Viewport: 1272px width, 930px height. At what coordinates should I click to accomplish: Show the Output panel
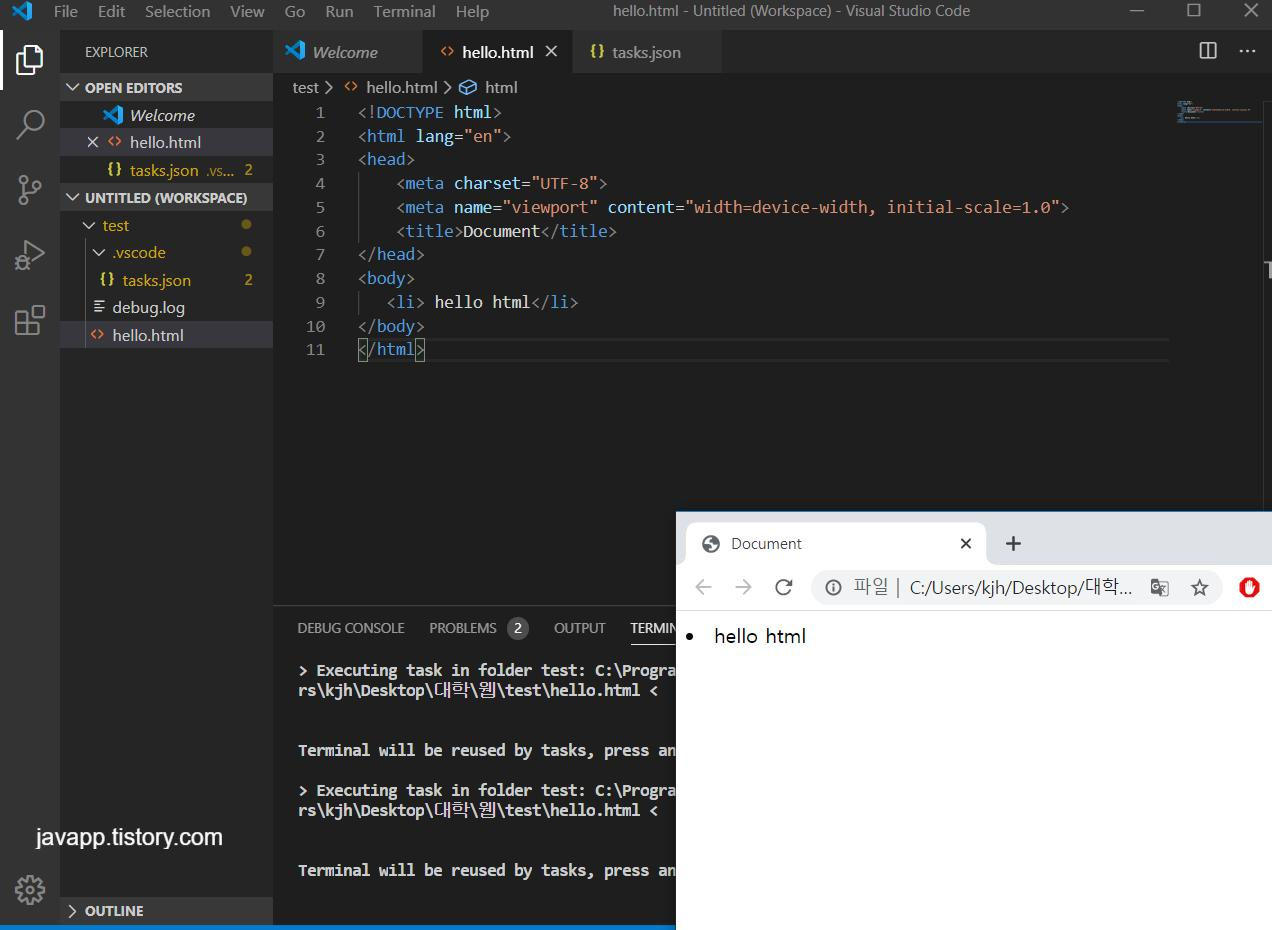pyautogui.click(x=580, y=628)
